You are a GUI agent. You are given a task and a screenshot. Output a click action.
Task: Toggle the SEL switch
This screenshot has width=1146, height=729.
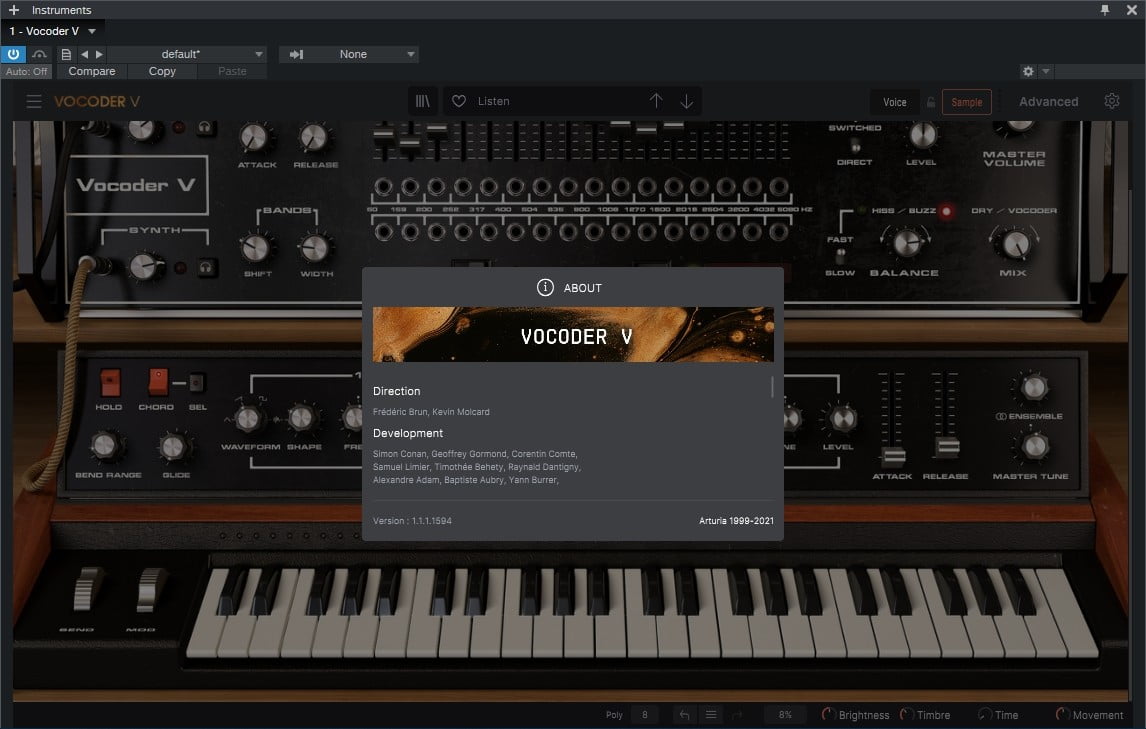[x=197, y=382]
